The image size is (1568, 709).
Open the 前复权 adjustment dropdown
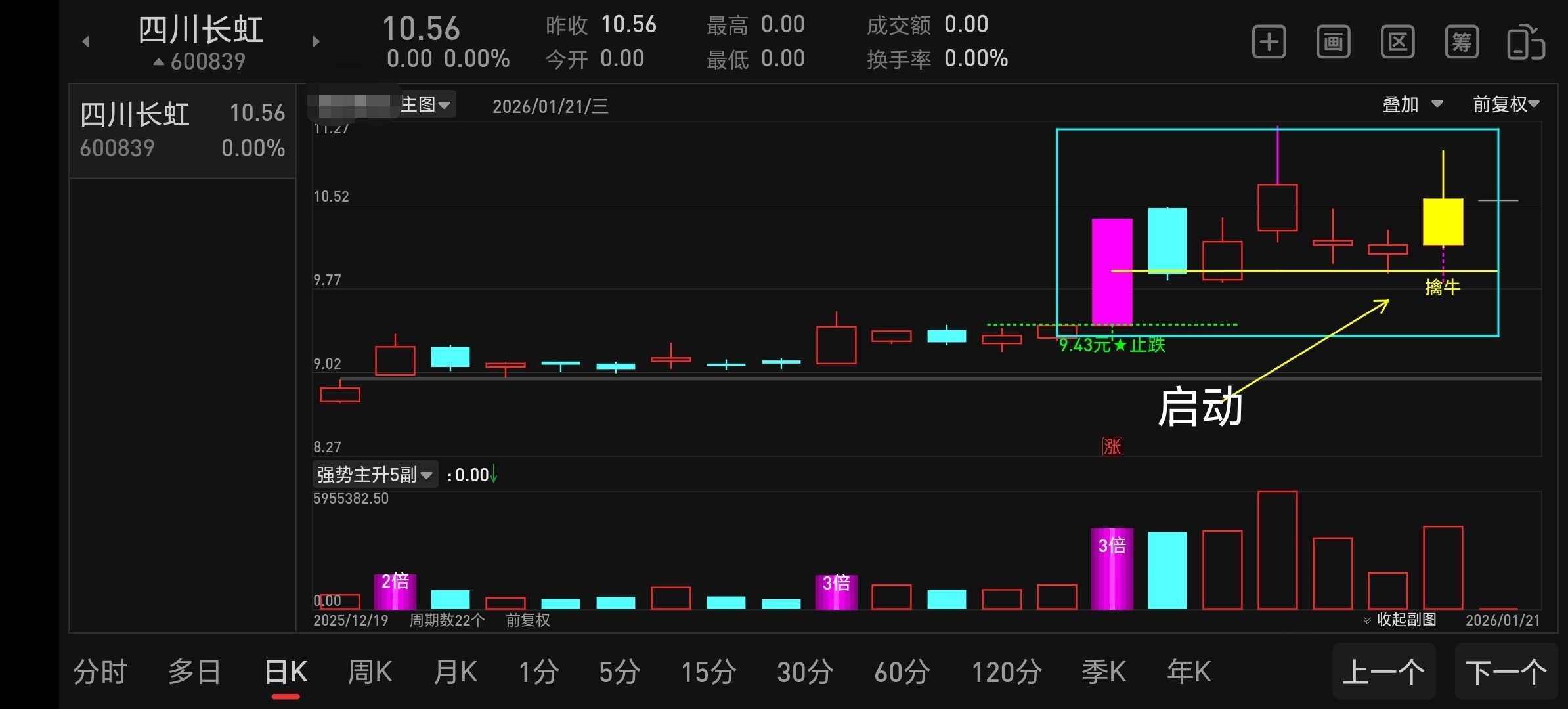pyautogui.click(x=1505, y=104)
